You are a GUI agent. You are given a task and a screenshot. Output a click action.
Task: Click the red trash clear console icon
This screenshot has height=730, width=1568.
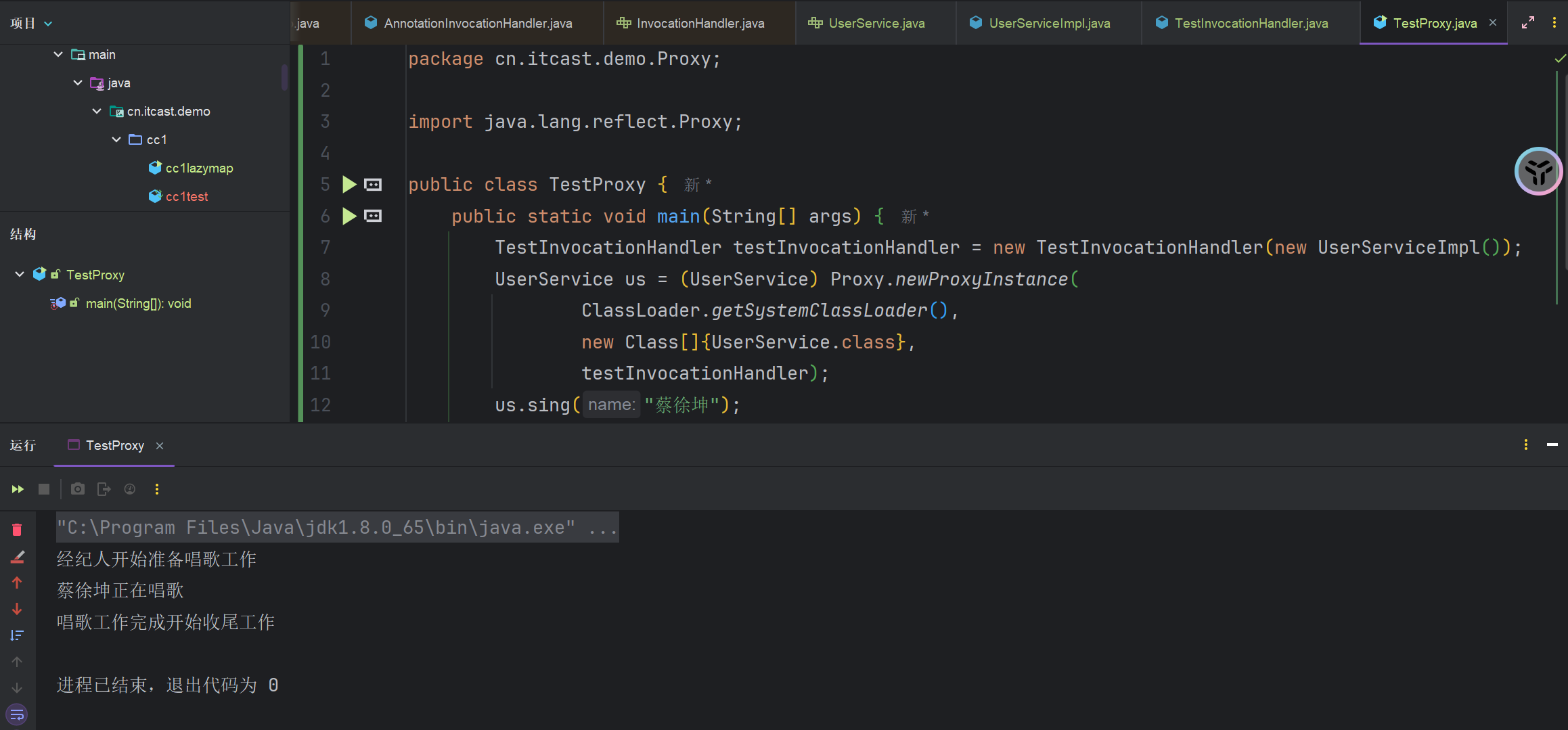tap(18, 530)
